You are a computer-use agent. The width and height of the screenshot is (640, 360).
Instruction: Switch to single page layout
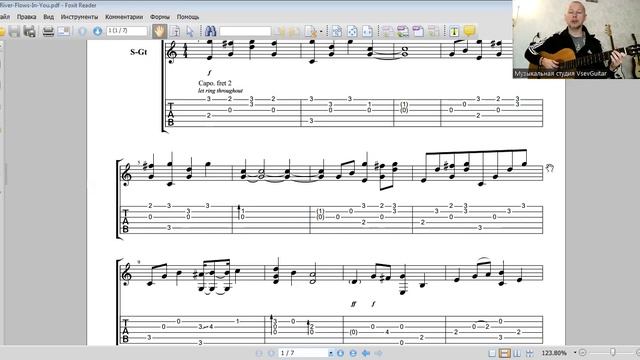point(492,353)
